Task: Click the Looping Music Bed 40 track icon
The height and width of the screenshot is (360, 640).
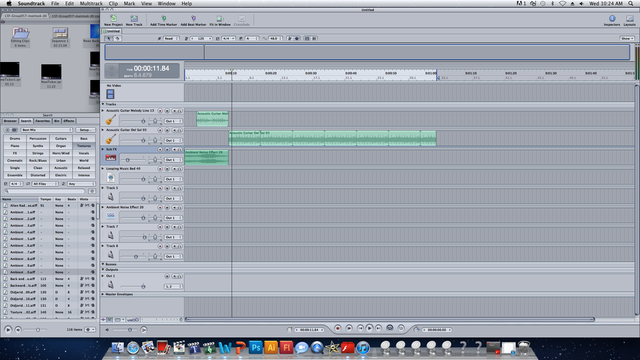Action: [x=111, y=178]
